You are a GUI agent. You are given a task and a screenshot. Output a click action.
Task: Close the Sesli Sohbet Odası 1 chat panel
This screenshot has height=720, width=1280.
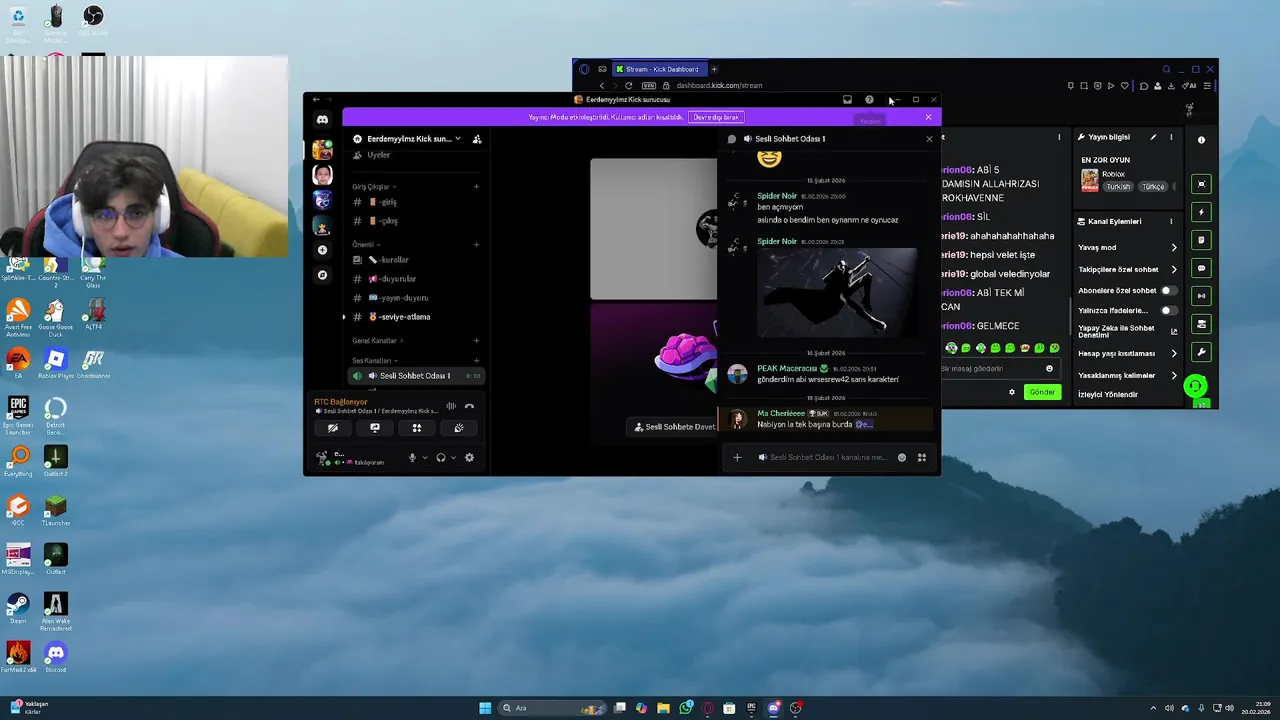(929, 139)
